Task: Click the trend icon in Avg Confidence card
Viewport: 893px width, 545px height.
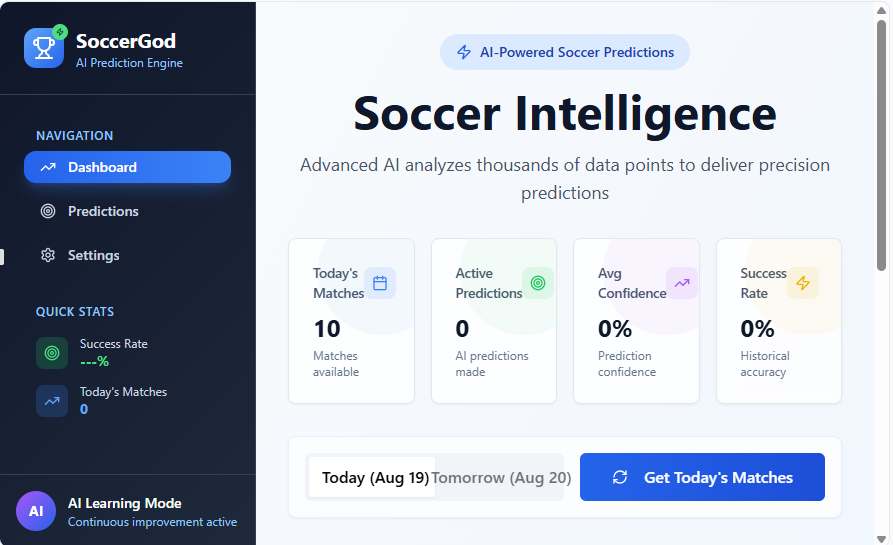Action: [x=682, y=283]
